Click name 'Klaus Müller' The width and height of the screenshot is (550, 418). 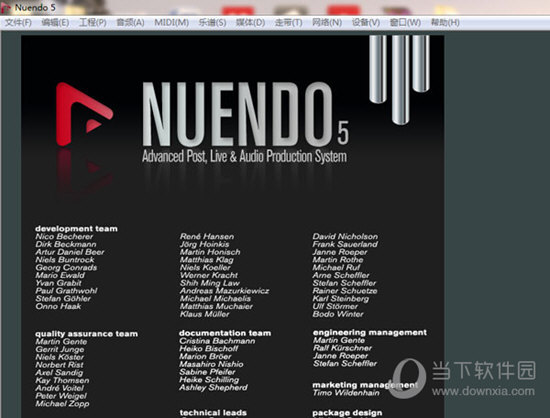[x=204, y=314]
